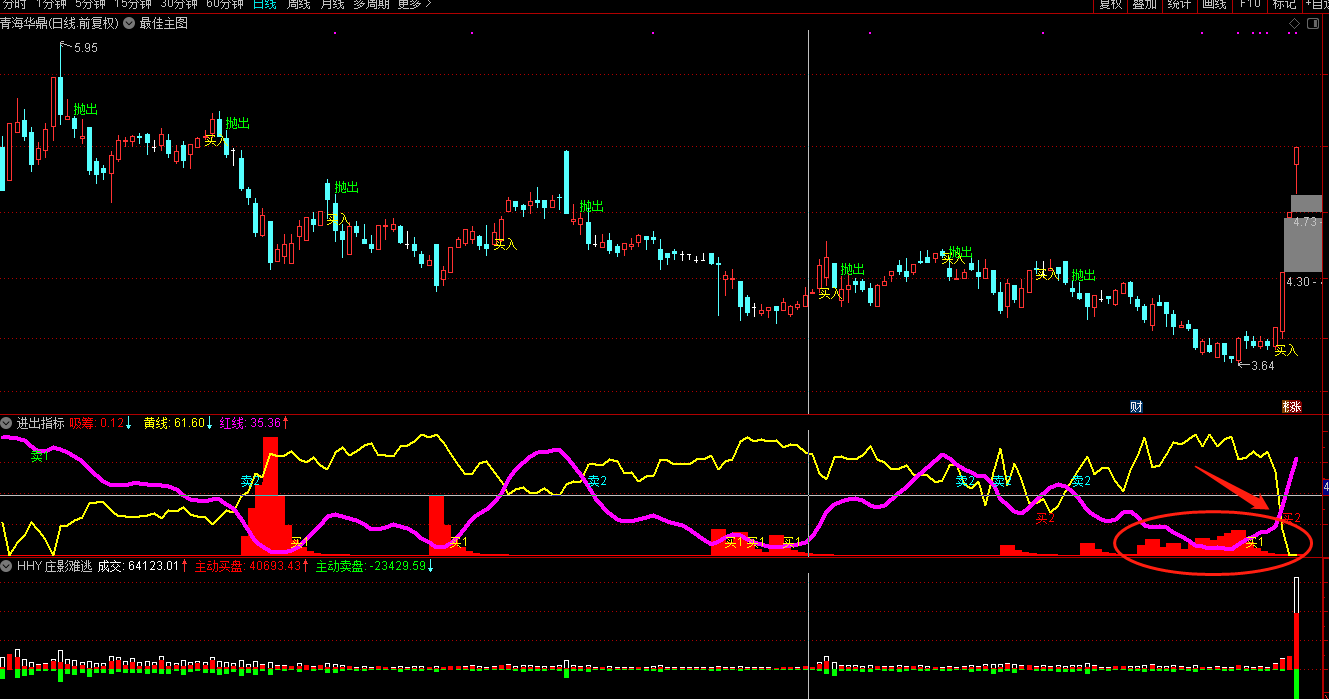This screenshot has width=1329, height=699.
Task: Select the 1分钟 period tab
Action: point(50,4)
